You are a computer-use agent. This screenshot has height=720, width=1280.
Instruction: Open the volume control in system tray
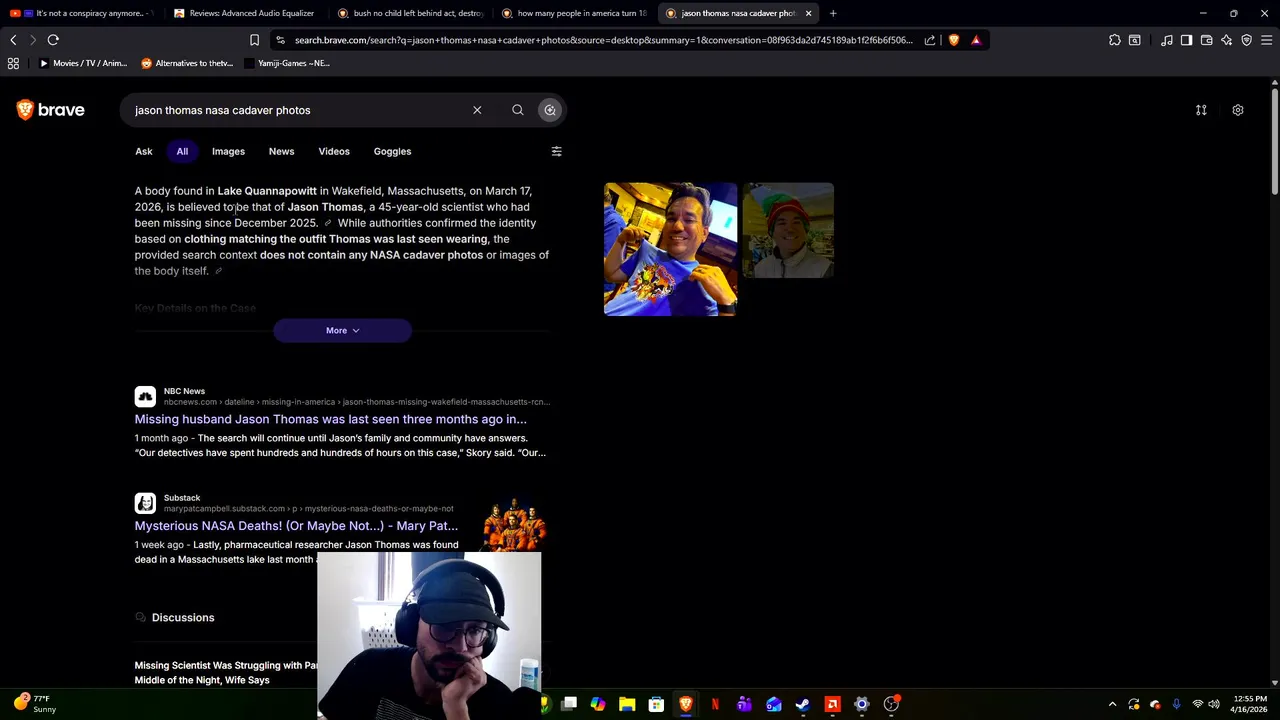[x=1213, y=705]
